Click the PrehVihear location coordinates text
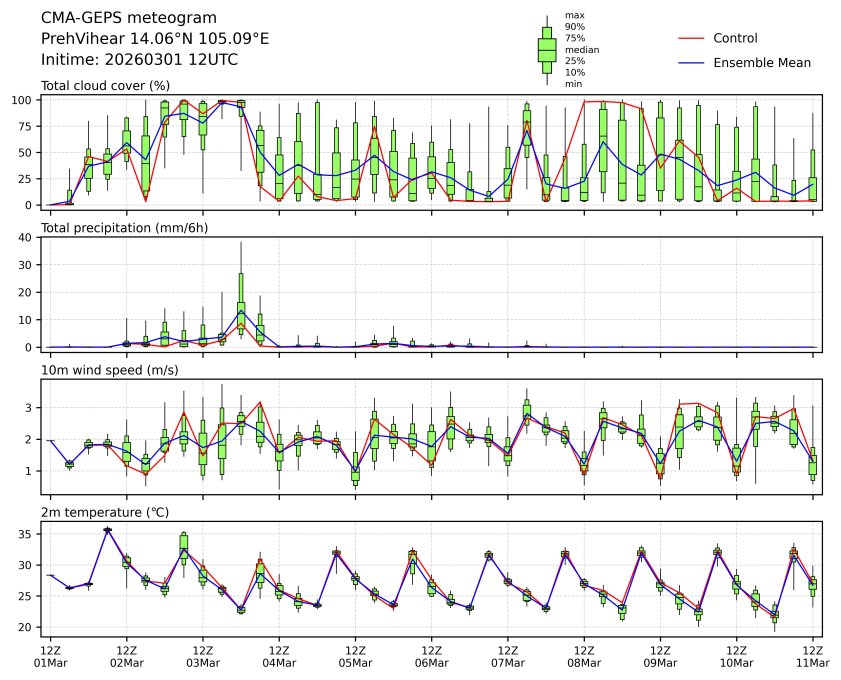The image size is (841, 680). (x=154, y=38)
